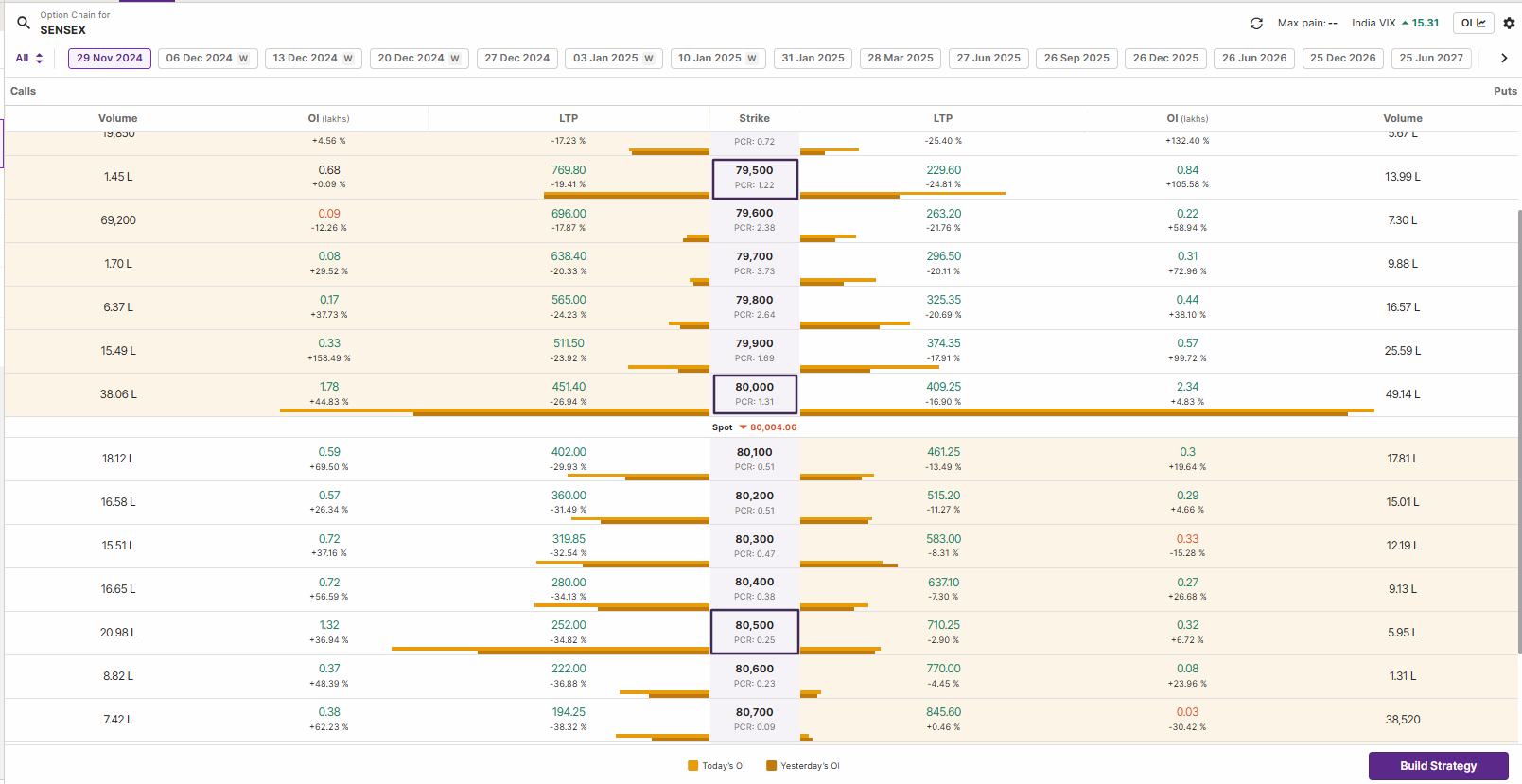Click the Max pain indicator
1522x784 pixels.
pyautogui.click(x=1307, y=23)
